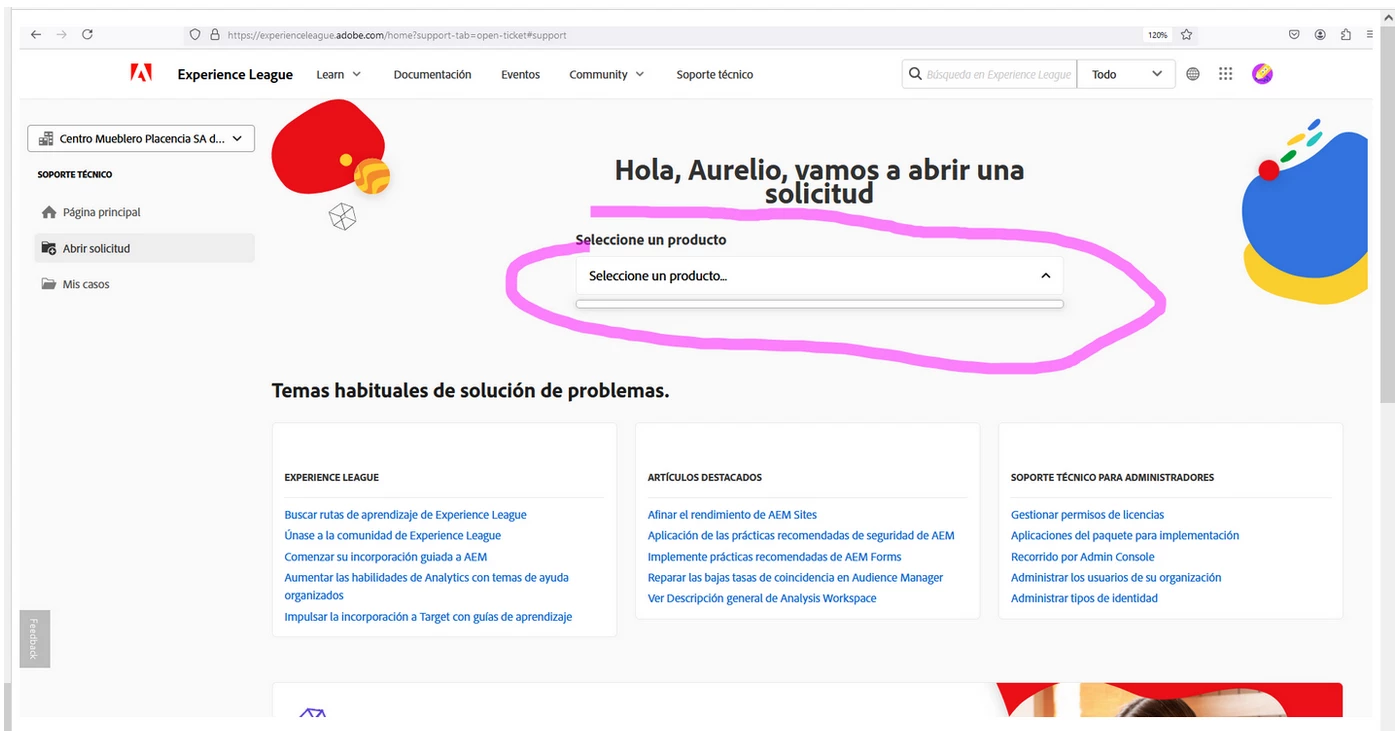Open Aplicación de prácticas de seguridad AEM link
This screenshot has width=1395, height=731.
coord(801,536)
